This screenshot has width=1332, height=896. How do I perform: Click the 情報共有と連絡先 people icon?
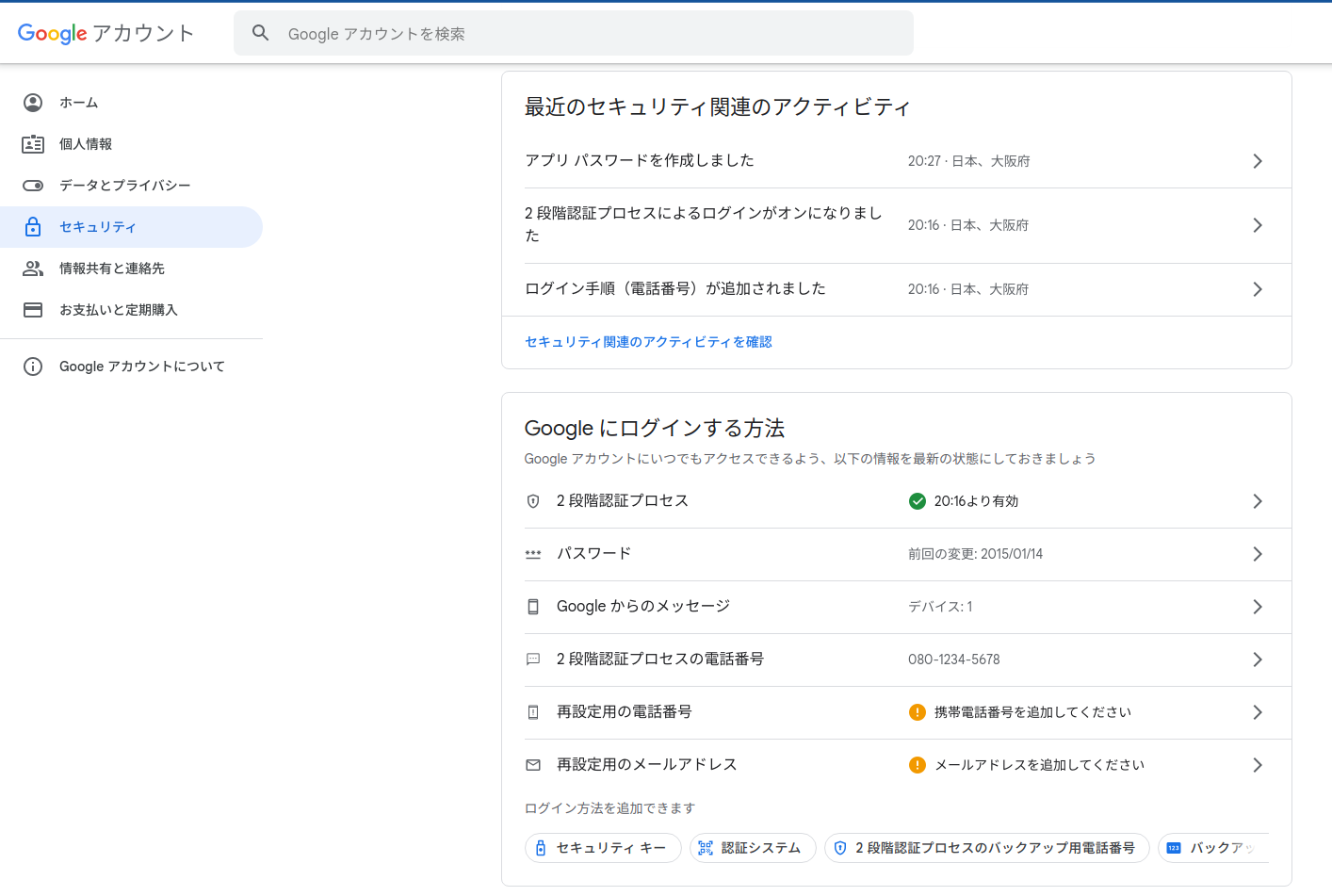(33, 269)
